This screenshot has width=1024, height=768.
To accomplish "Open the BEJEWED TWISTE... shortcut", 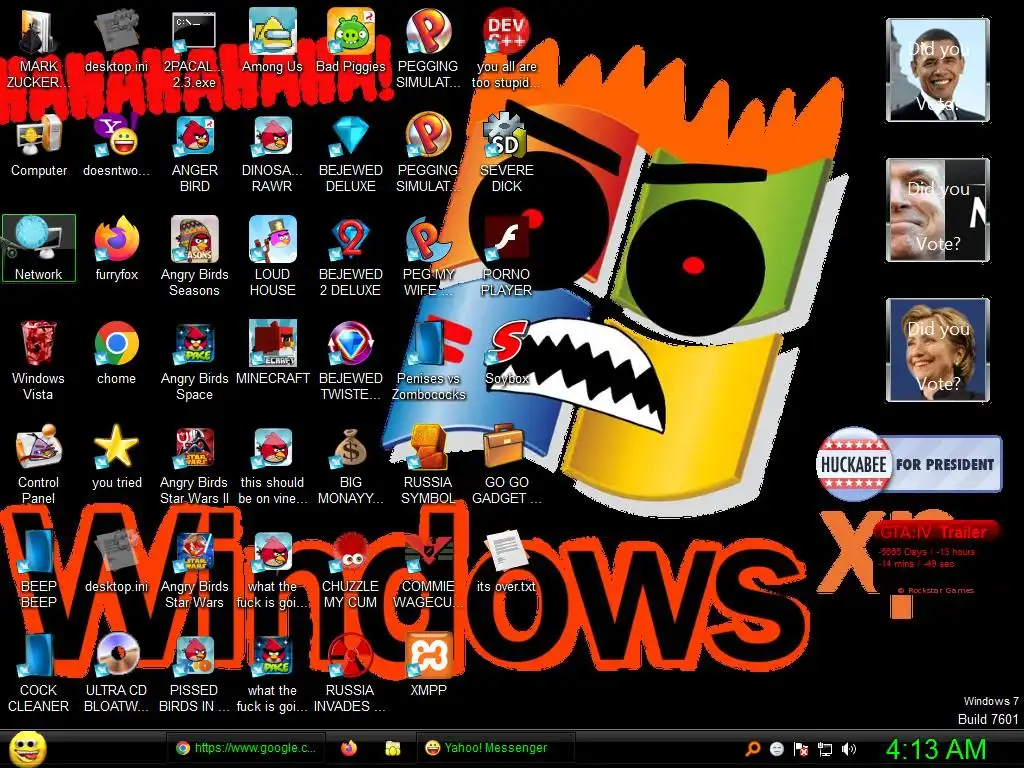I will click(351, 360).
